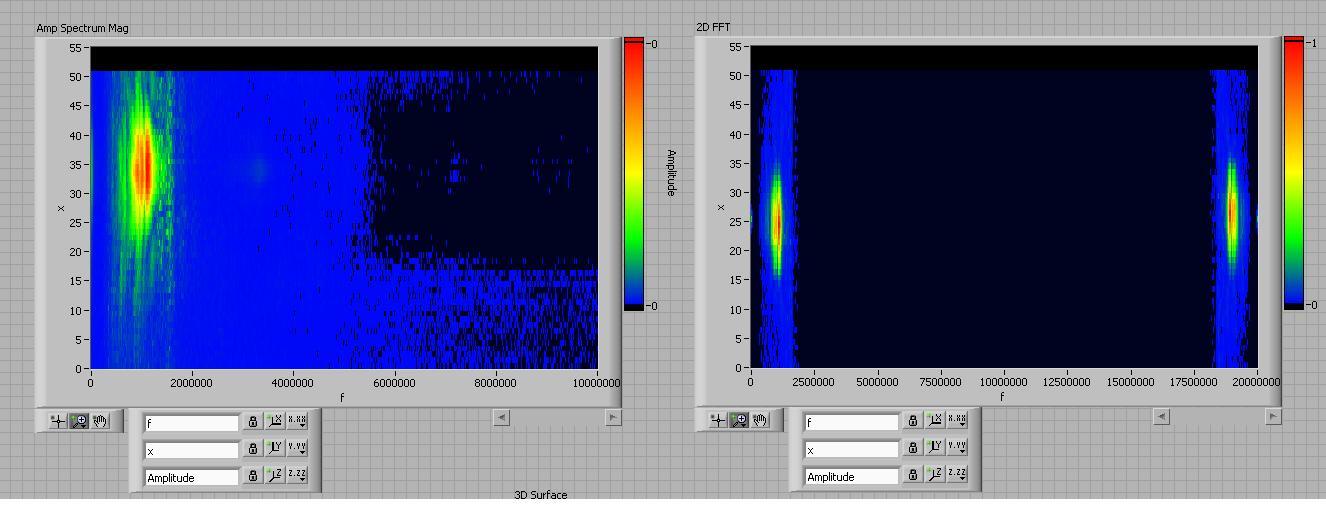
Task: Select the cursor crosshair tool under 2D FFT graph
Action: pos(718,420)
